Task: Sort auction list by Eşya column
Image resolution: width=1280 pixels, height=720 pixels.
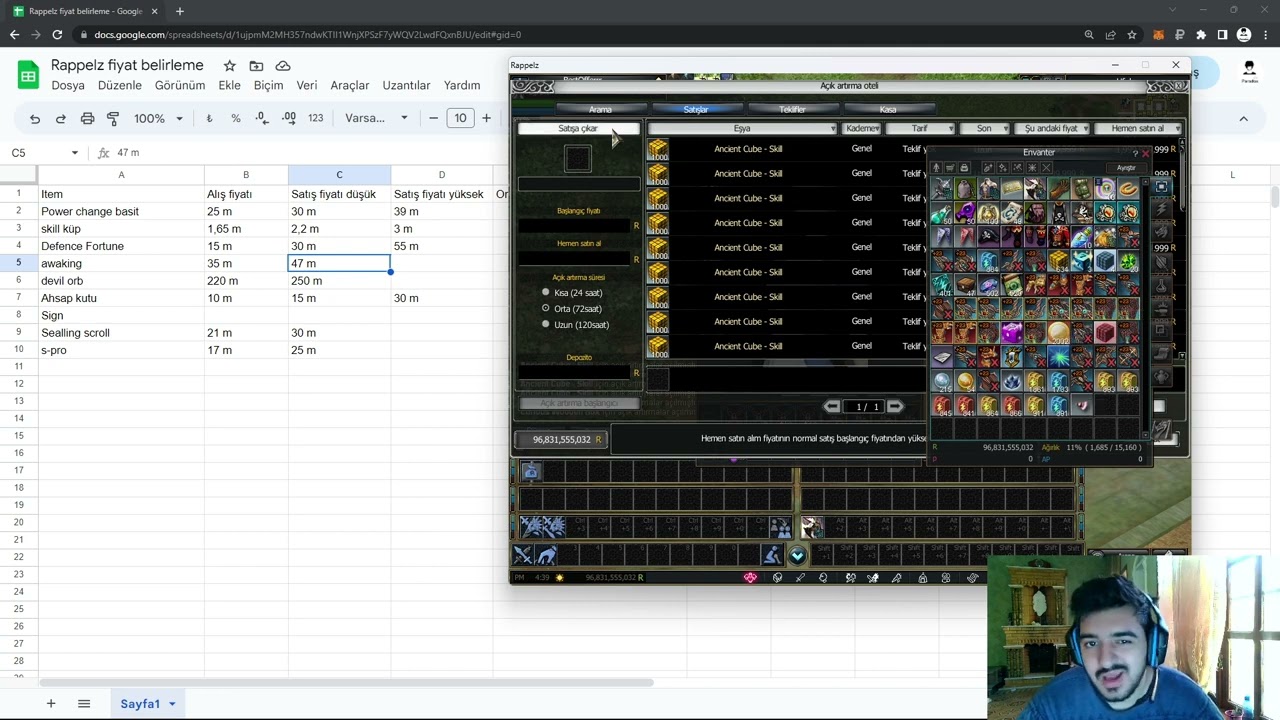Action: point(742,128)
